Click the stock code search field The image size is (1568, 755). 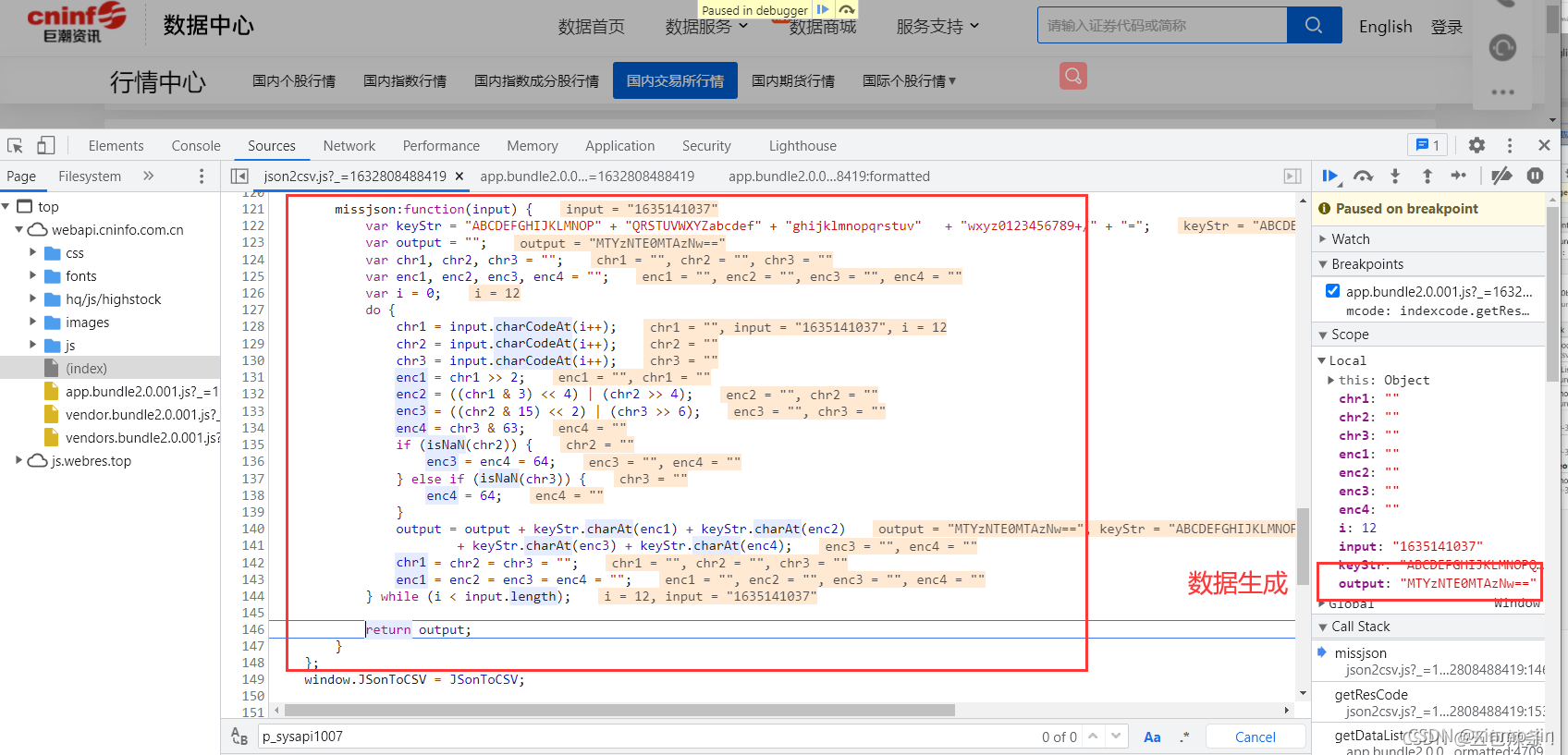[x=1162, y=25]
